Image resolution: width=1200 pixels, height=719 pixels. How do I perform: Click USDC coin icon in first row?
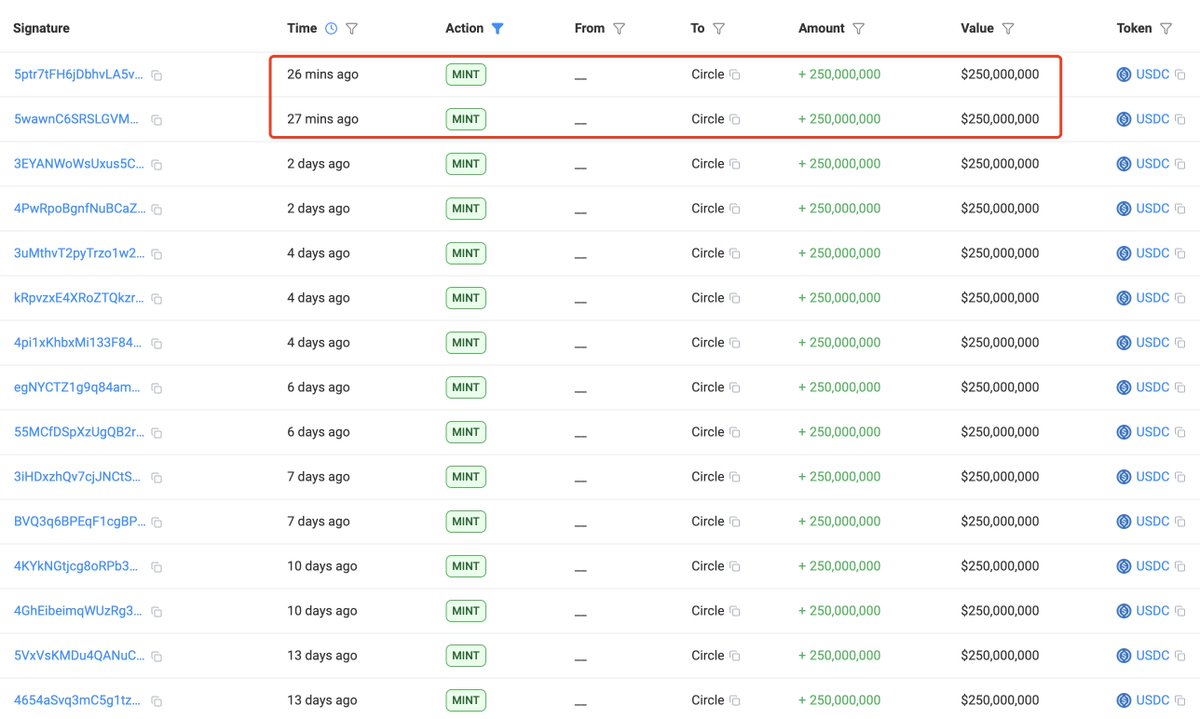(x=1124, y=75)
